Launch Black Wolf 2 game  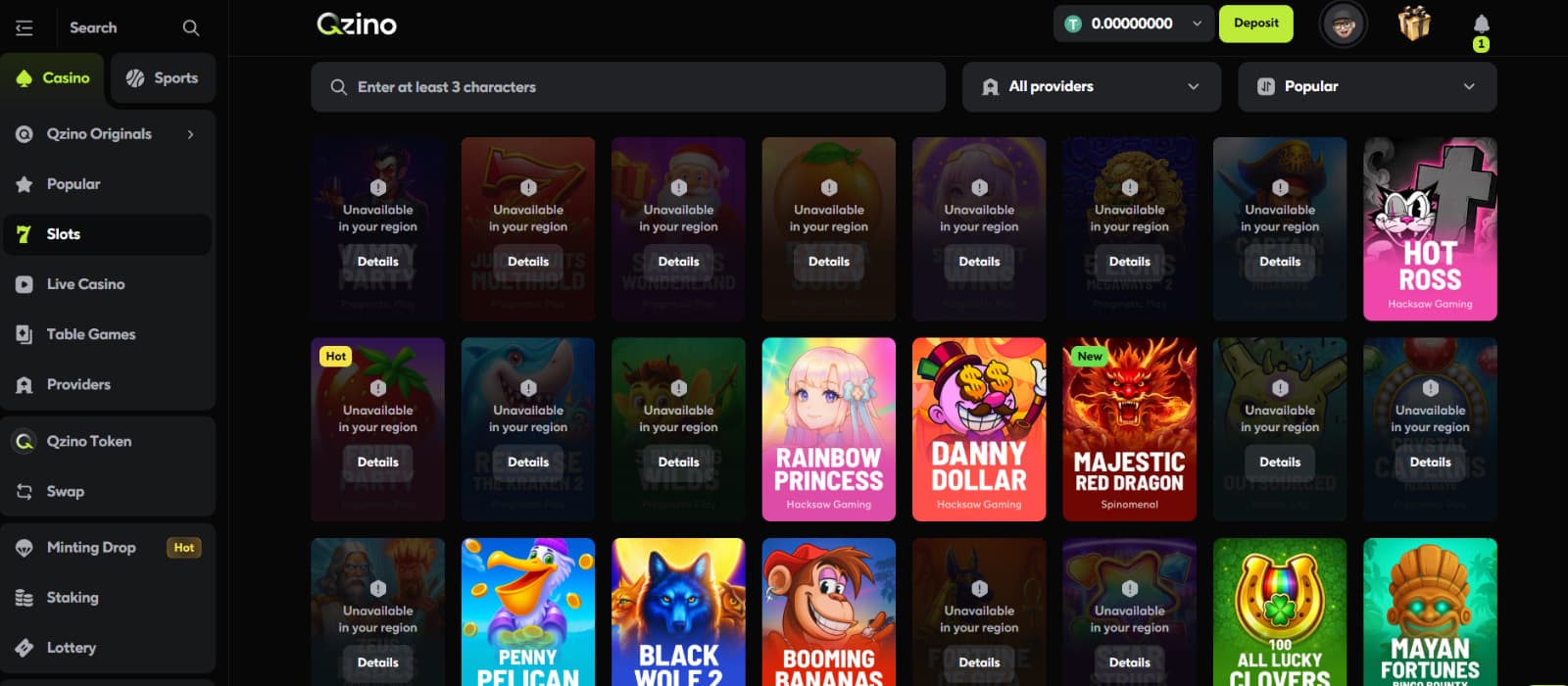click(x=678, y=612)
